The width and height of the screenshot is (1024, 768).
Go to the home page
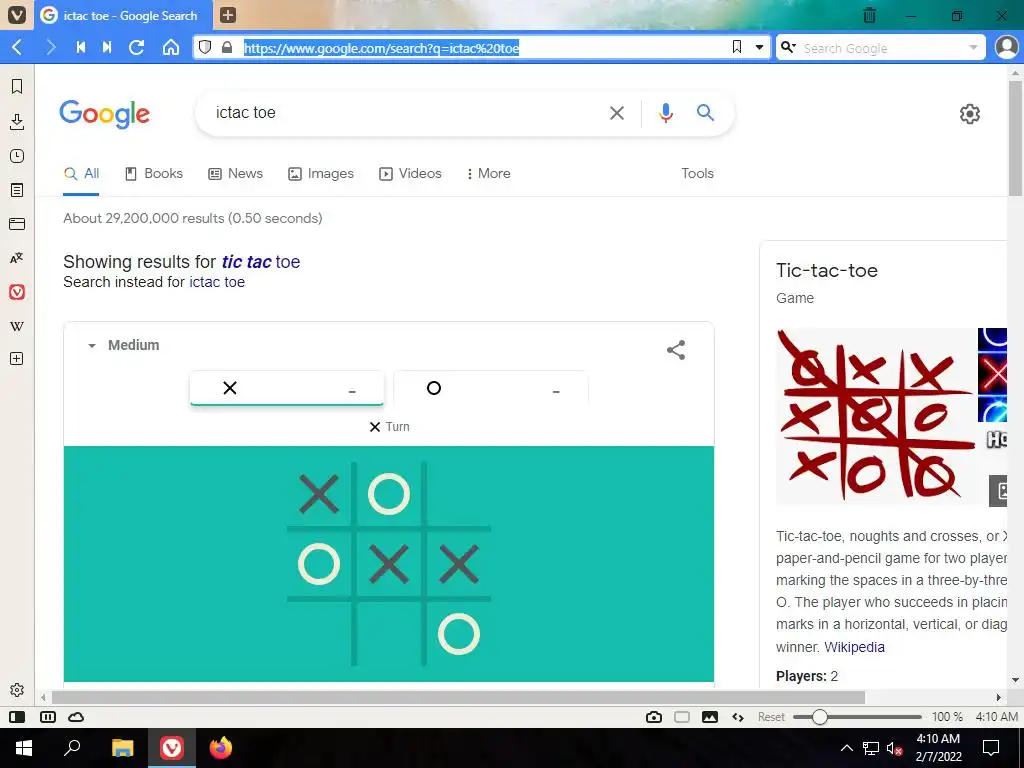tap(170, 47)
